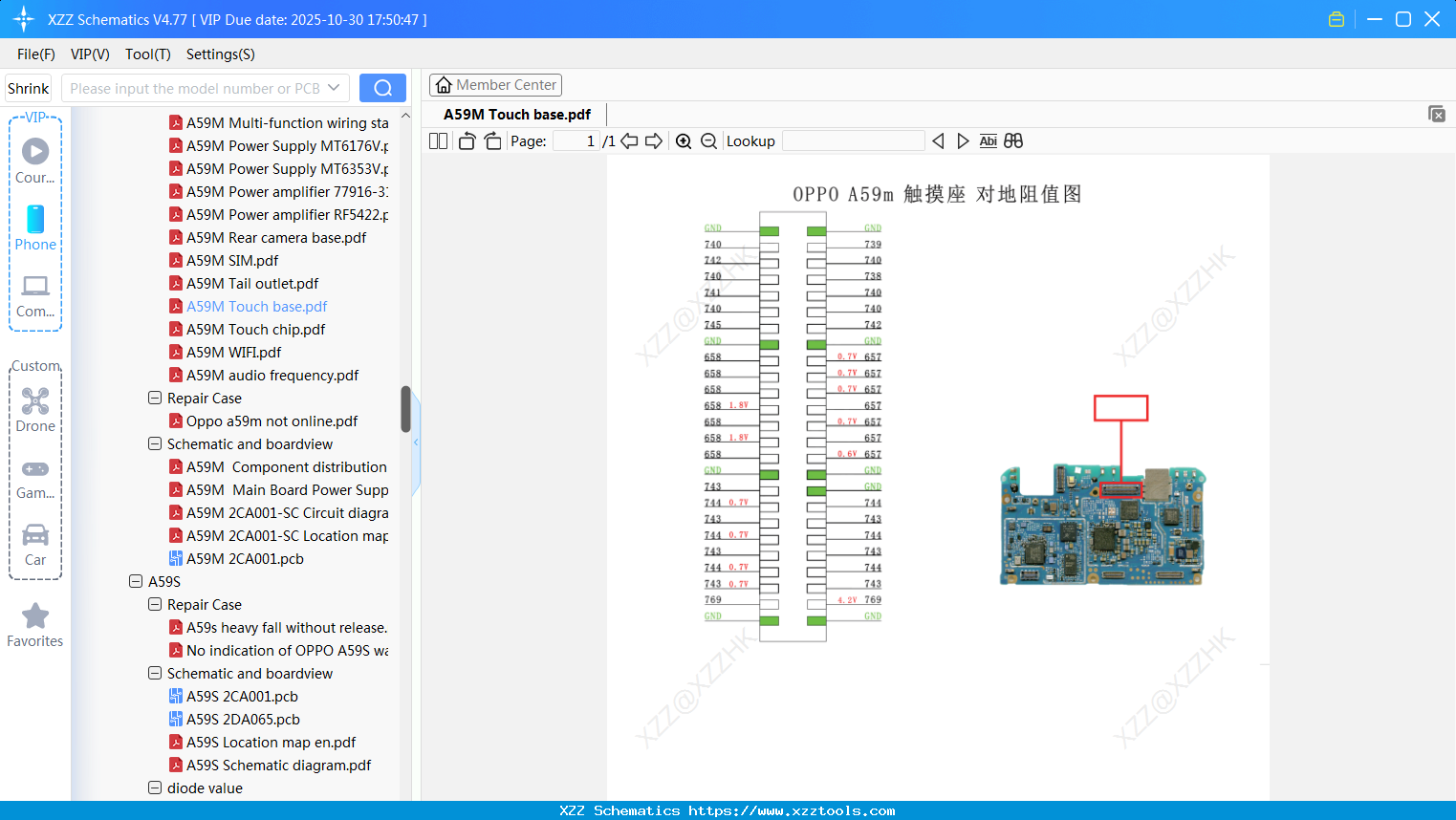Select the Phone sidebar category
Image resolution: width=1456 pixels, height=820 pixels.
35,227
